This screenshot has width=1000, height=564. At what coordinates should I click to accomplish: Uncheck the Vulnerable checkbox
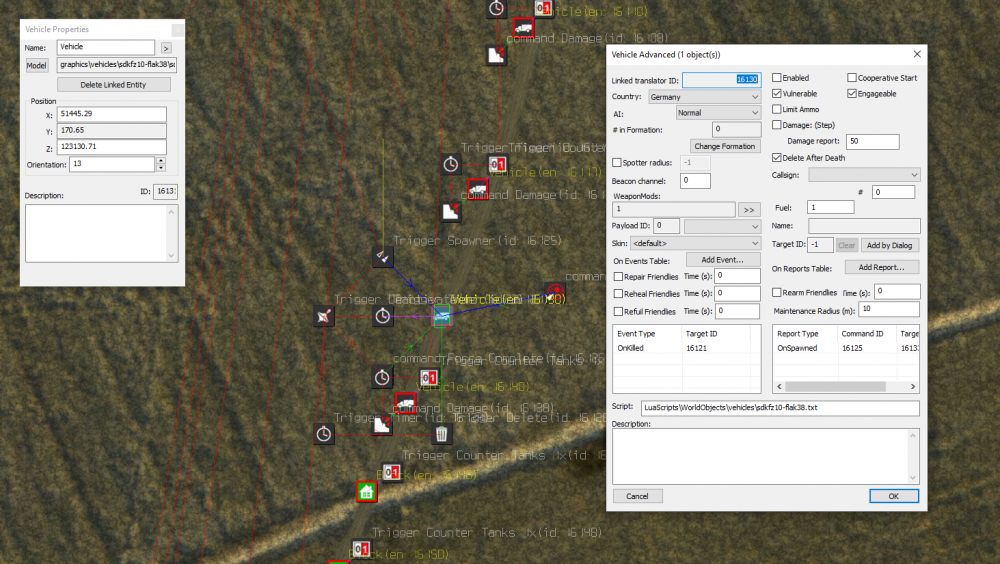point(777,94)
